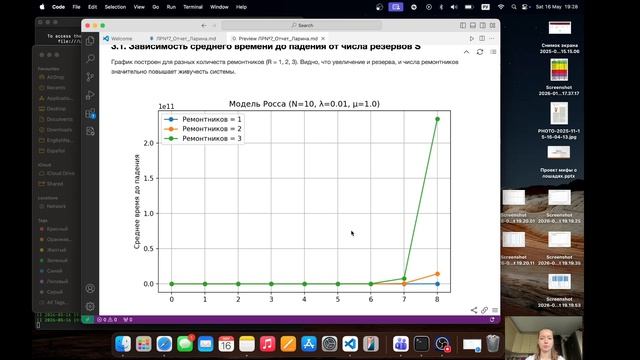Open the Customize Layout icon
This screenshot has width=640, height=360.
[493, 25]
